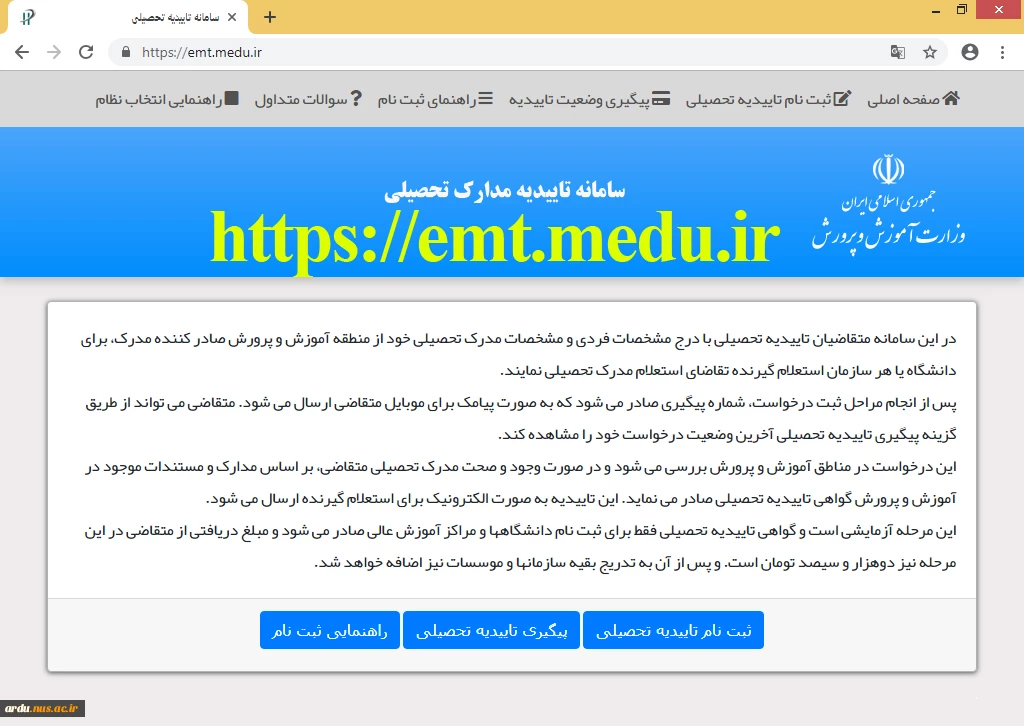Click the list icon beside راهنمای ثبت نام
Image resolution: width=1024 pixels, height=726 pixels.
(x=485, y=99)
